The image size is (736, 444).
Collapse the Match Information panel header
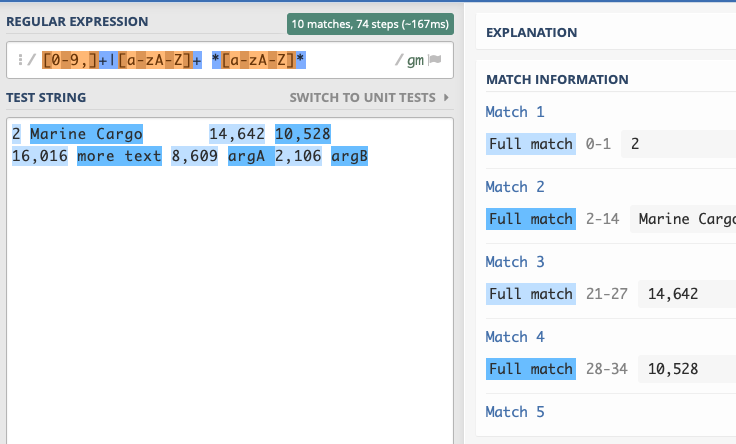[x=556, y=79]
